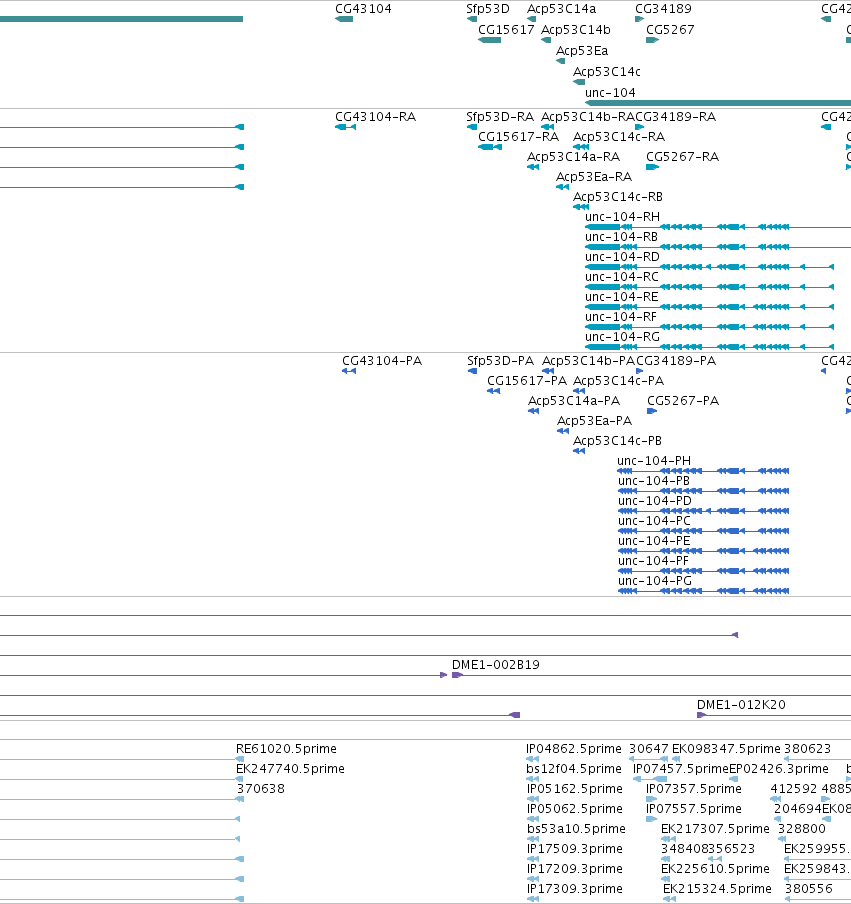Open the CG15617-RA transcript
This screenshot has width=851, height=904.
click(x=489, y=147)
